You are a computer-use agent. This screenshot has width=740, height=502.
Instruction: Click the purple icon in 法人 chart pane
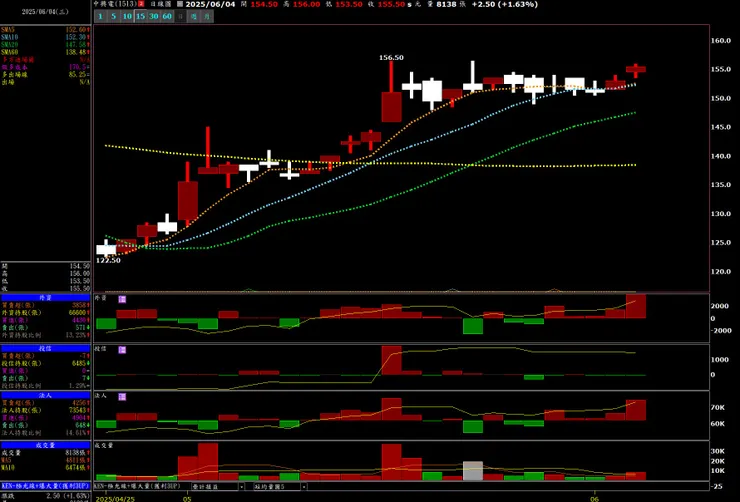122,397
